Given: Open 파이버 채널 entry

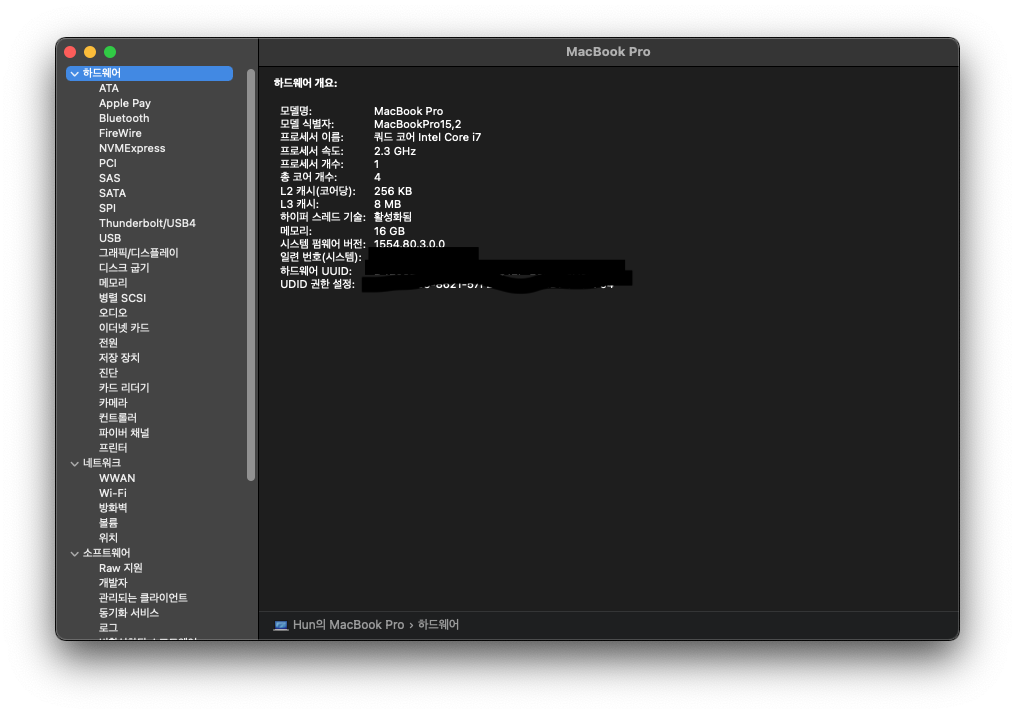Looking at the screenshot, I should (124, 432).
